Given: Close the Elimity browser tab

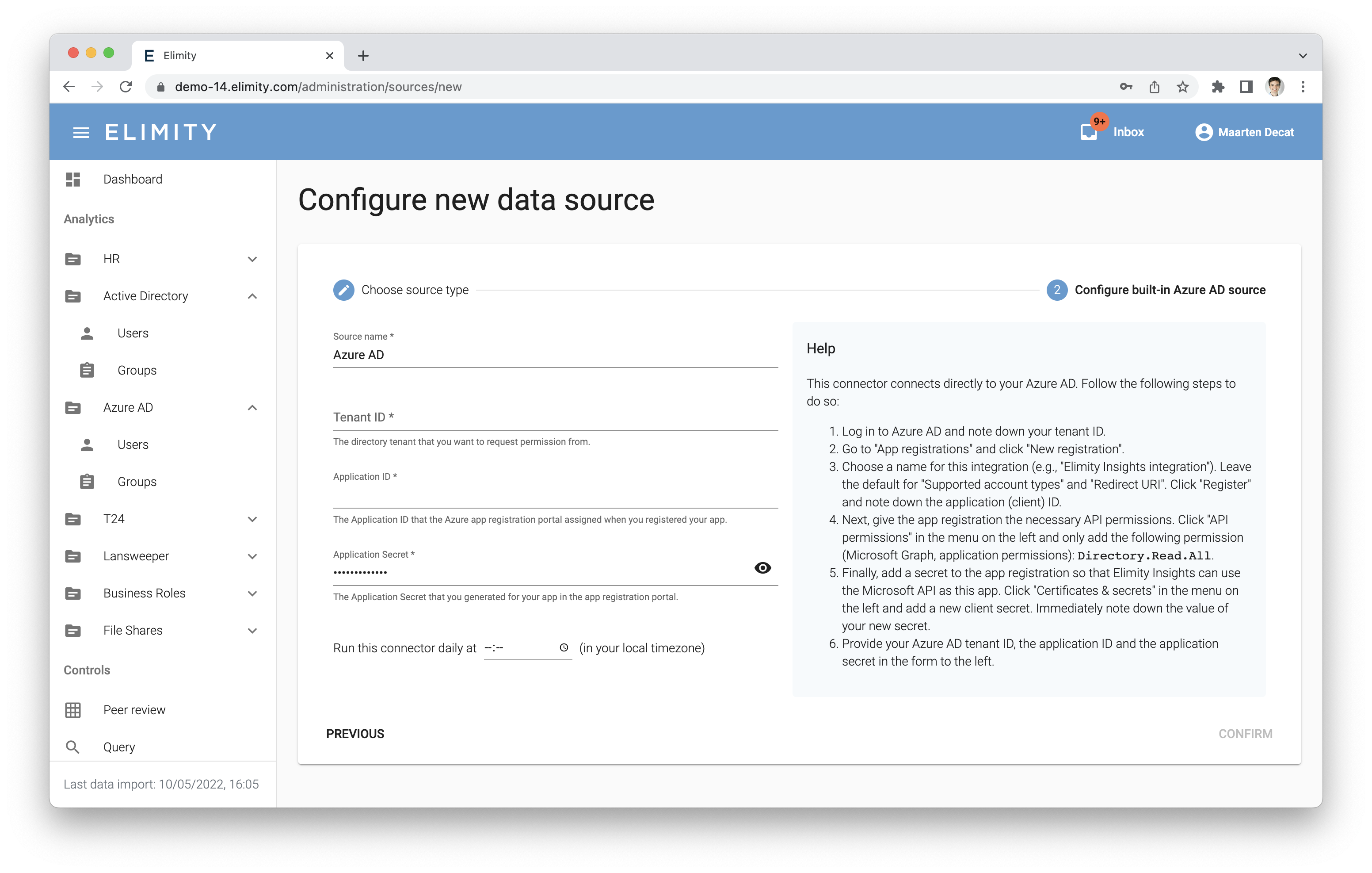Looking at the screenshot, I should [329, 55].
